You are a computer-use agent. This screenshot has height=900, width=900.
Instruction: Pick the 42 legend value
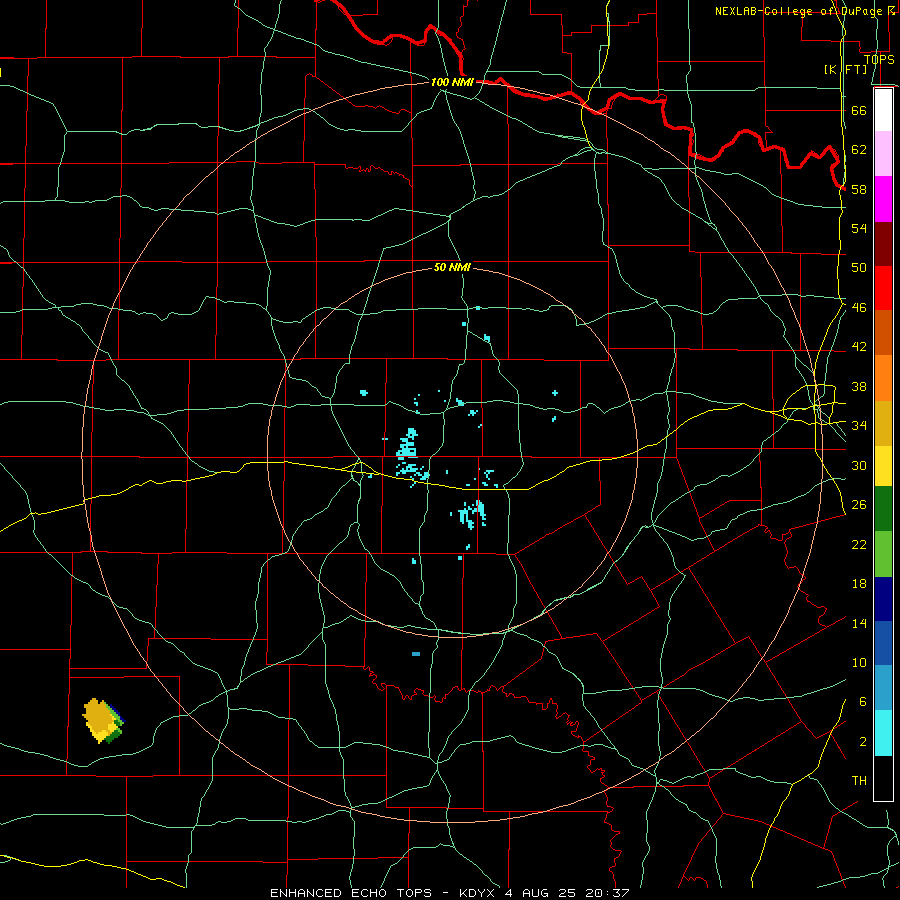859,347
